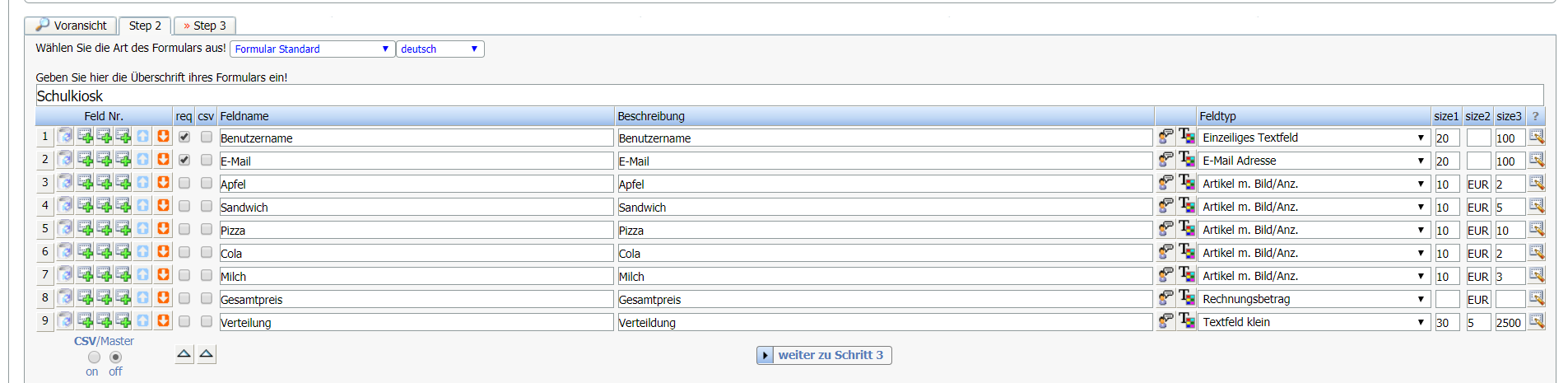Viewport: 1568px width, 383px height.
Task: Open text color formatting for Sandwich row
Action: pos(1186,205)
